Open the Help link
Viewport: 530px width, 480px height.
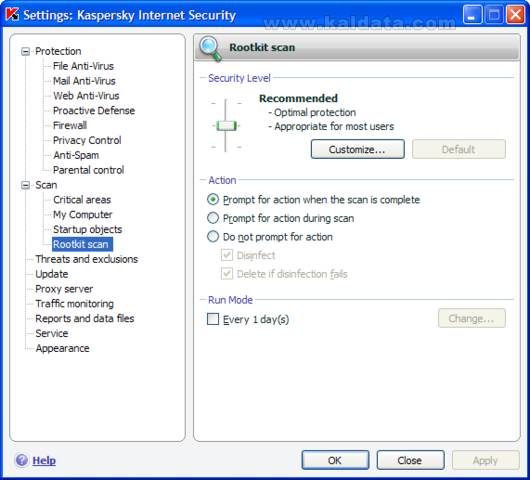44,460
